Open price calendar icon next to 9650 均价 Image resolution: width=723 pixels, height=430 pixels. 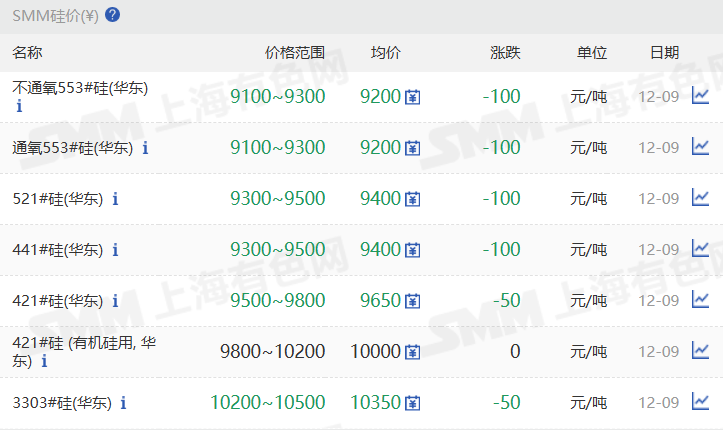[412, 301]
